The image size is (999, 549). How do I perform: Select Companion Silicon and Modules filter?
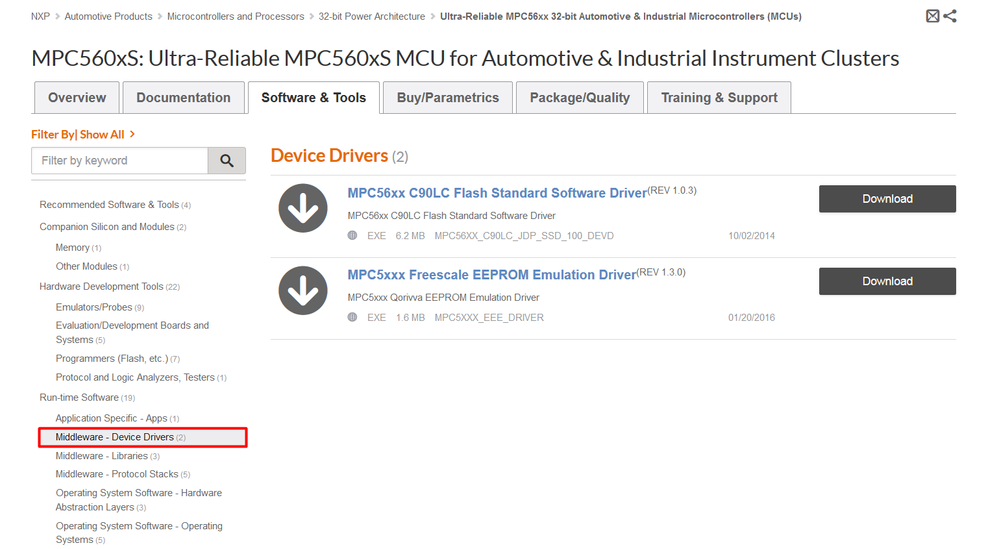[x=106, y=227]
